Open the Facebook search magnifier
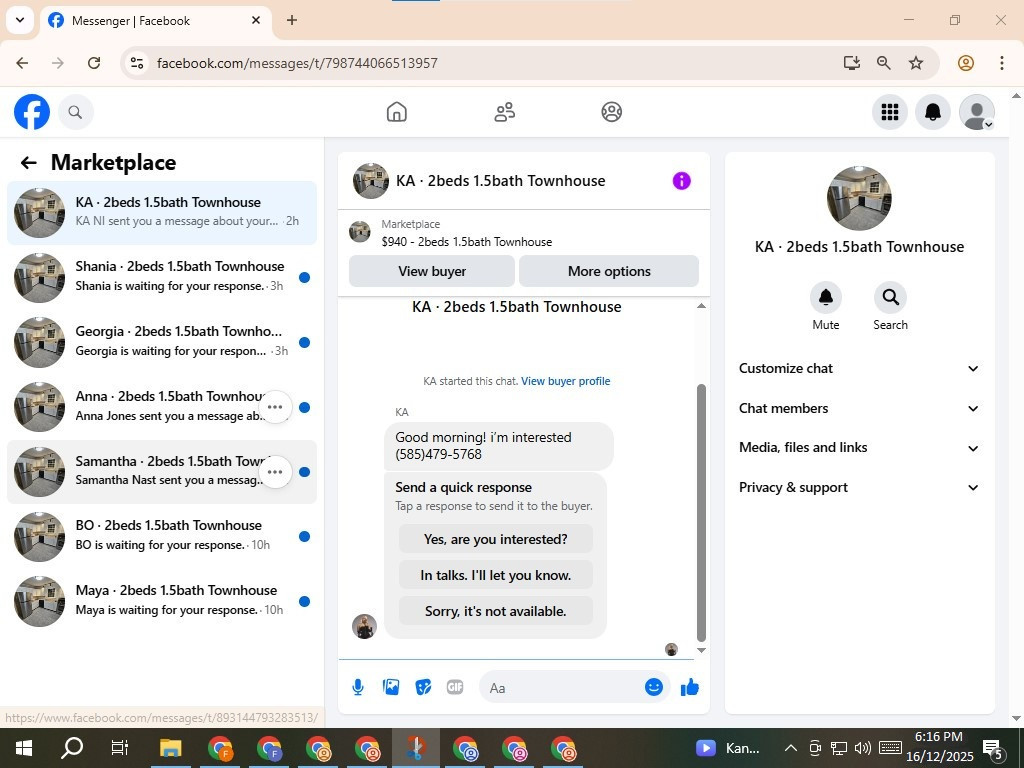The image size is (1024, 768). [75, 112]
